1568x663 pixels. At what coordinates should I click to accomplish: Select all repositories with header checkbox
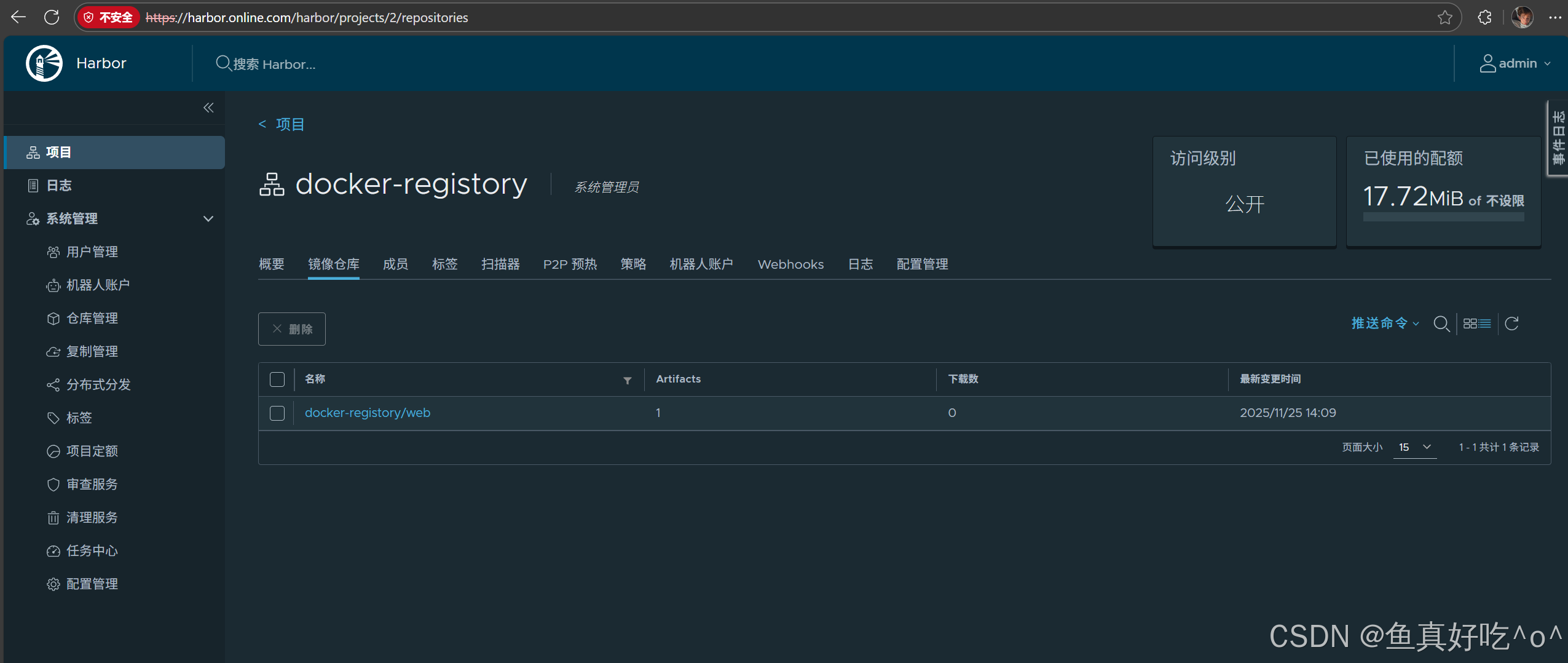[x=277, y=379]
